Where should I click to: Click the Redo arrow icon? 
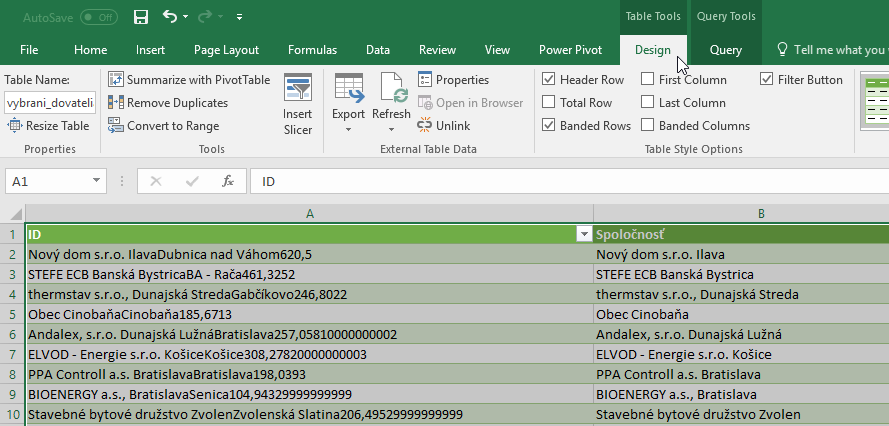coord(205,17)
